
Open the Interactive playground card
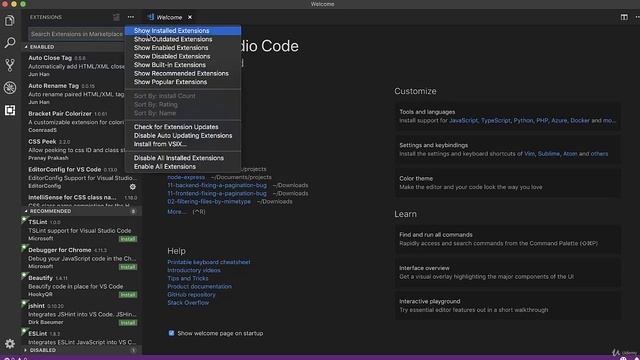click(508, 306)
